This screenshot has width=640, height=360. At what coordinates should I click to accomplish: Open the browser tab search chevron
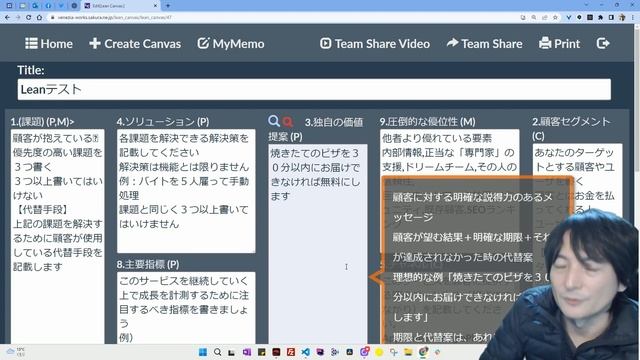coord(586,5)
